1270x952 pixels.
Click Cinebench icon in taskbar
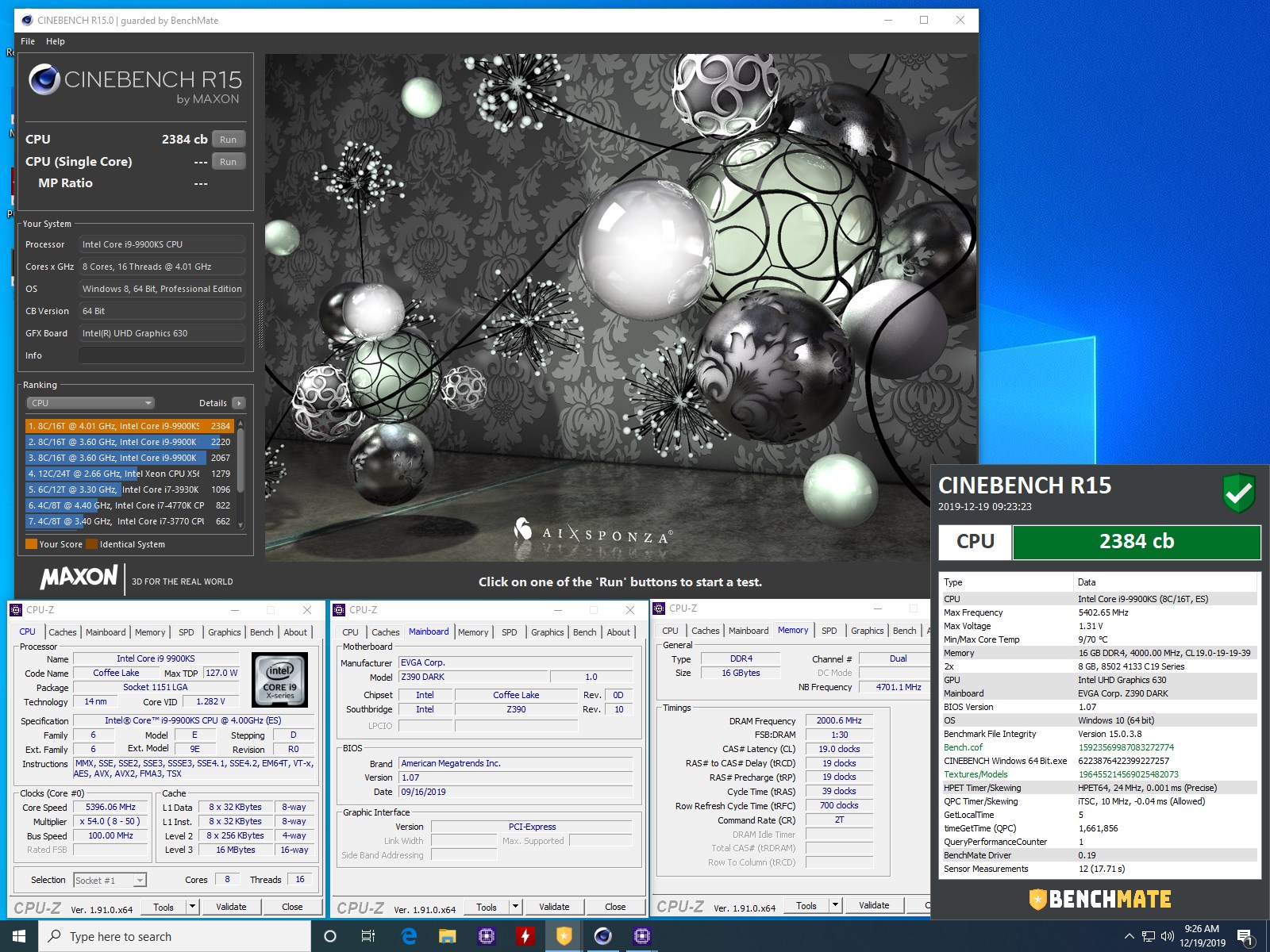pyautogui.click(x=602, y=936)
